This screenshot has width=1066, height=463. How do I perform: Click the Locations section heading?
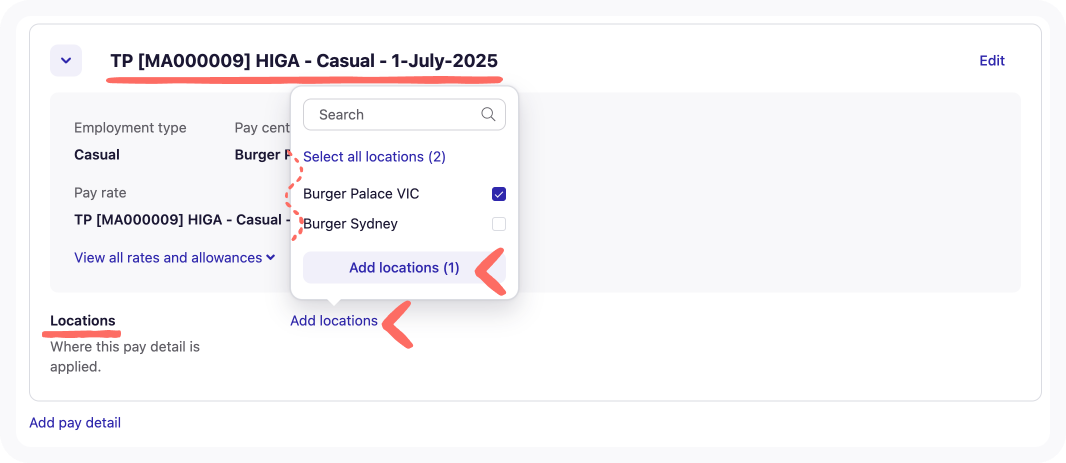[x=83, y=321]
